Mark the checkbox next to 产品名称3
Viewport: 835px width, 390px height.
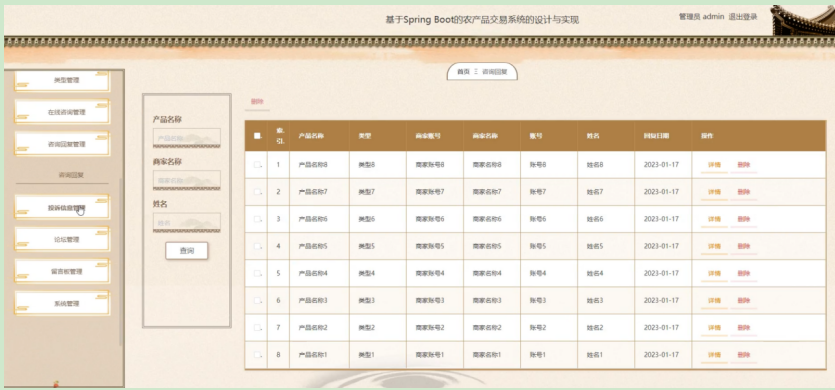(257, 300)
